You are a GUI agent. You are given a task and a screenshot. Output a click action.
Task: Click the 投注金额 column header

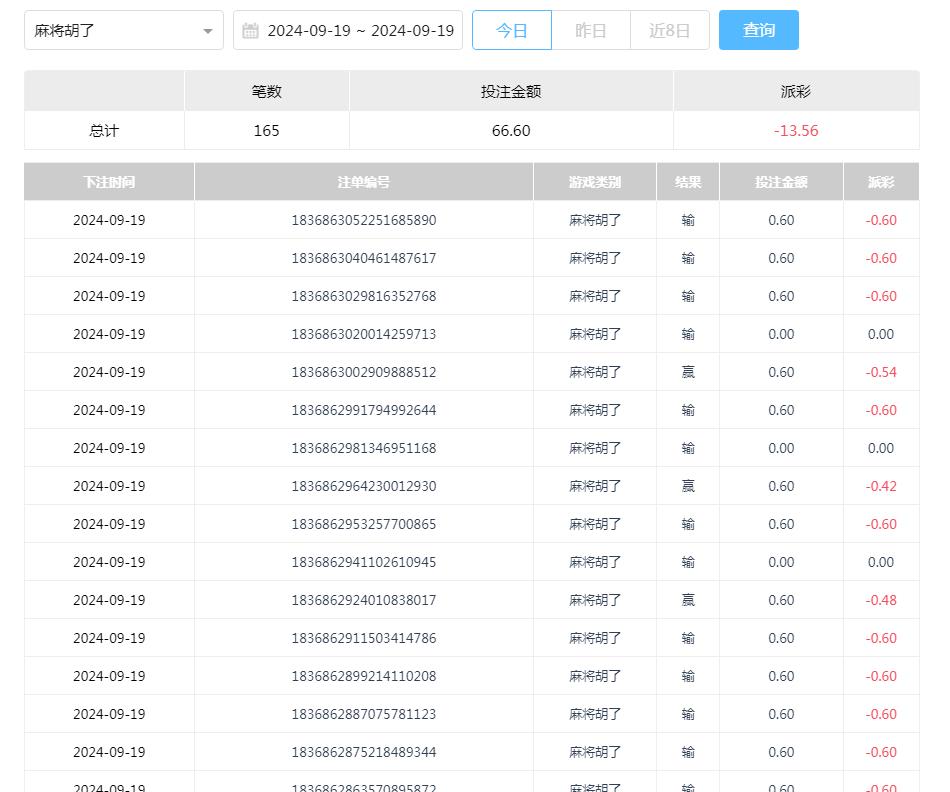781,181
